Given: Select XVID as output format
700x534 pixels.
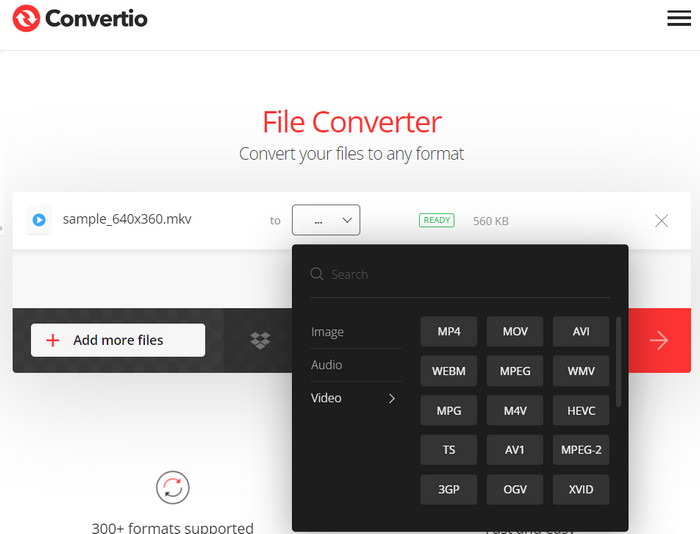Looking at the screenshot, I should 581,489.
